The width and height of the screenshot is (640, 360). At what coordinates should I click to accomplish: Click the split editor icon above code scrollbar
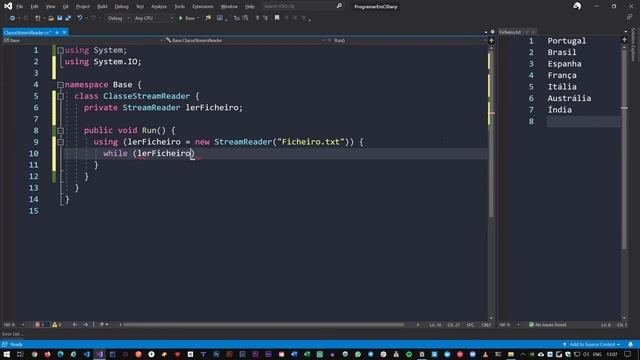tap(491, 40)
